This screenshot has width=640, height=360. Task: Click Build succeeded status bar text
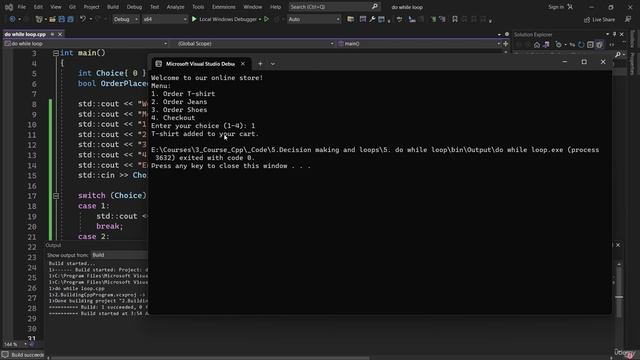pos(27,355)
